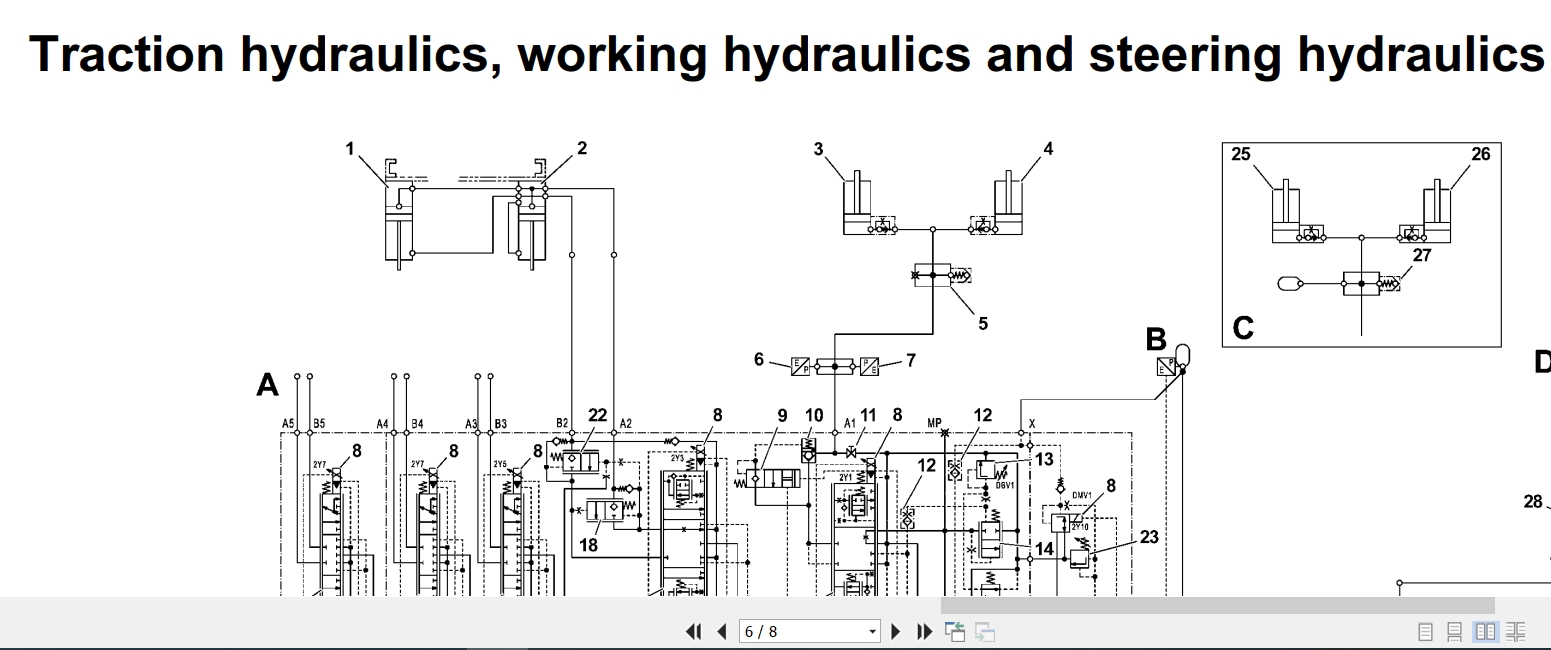Switch to single page view
The width and height of the screenshot is (1551, 650).
[x=1426, y=631]
